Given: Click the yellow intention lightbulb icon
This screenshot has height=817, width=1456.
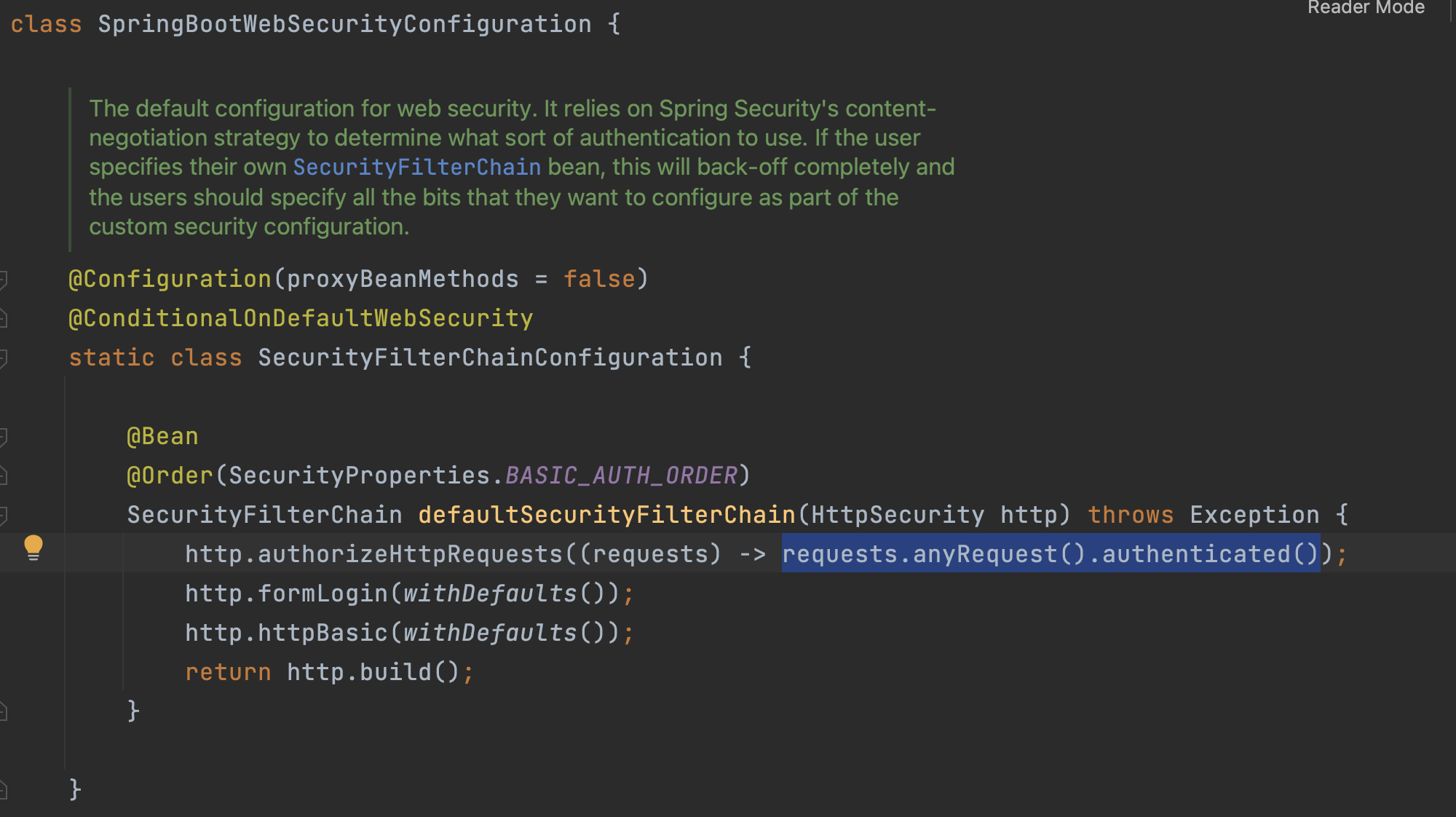Looking at the screenshot, I should [33, 547].
